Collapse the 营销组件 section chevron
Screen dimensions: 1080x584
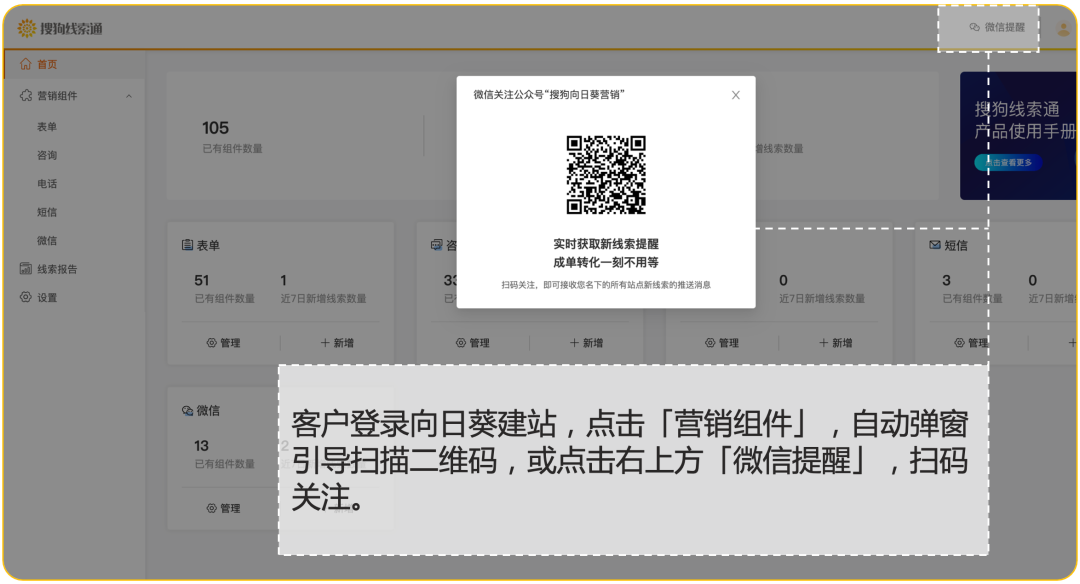pos(129,96)
